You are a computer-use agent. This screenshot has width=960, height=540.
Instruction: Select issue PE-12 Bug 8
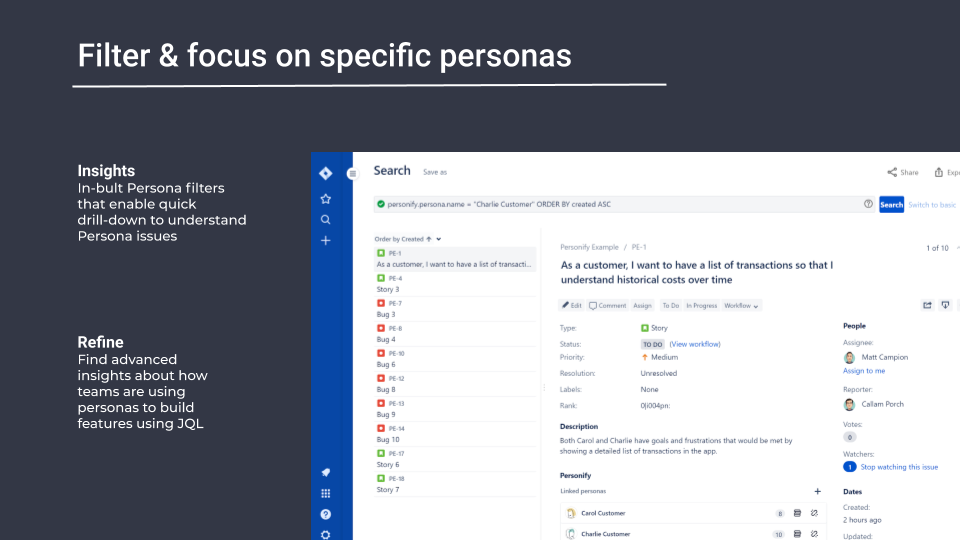pyautogui.click(x=456, y=384)
